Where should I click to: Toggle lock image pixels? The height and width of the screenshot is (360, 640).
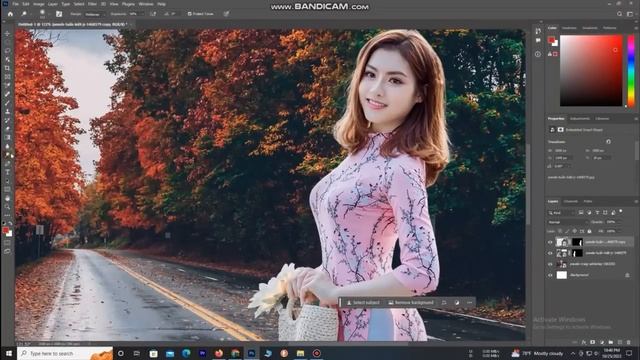[x=567, y=231]
